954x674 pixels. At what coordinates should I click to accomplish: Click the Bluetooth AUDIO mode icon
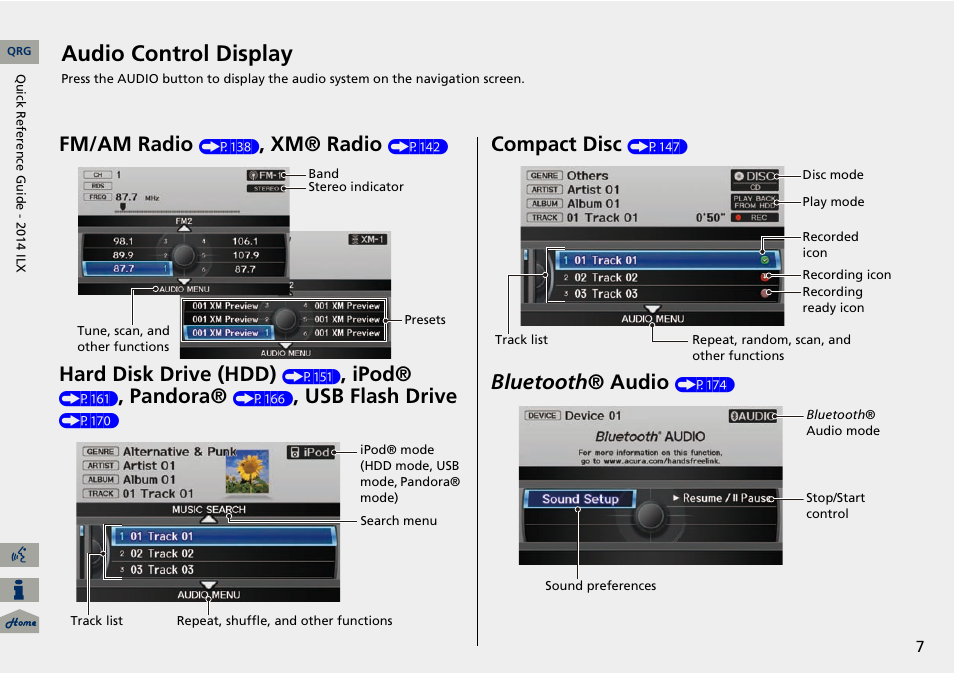coord(753,415)
